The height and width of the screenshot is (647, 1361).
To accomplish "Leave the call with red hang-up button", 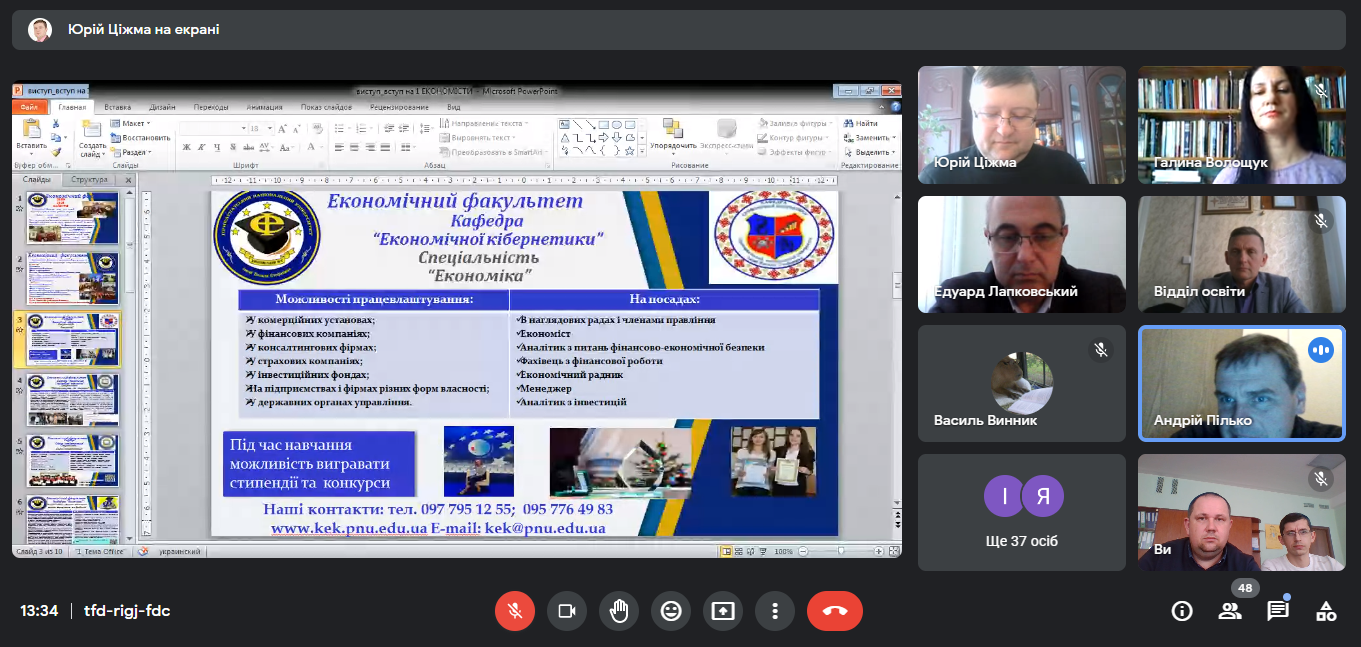I will pyautogui.click(x=834, y=611).
